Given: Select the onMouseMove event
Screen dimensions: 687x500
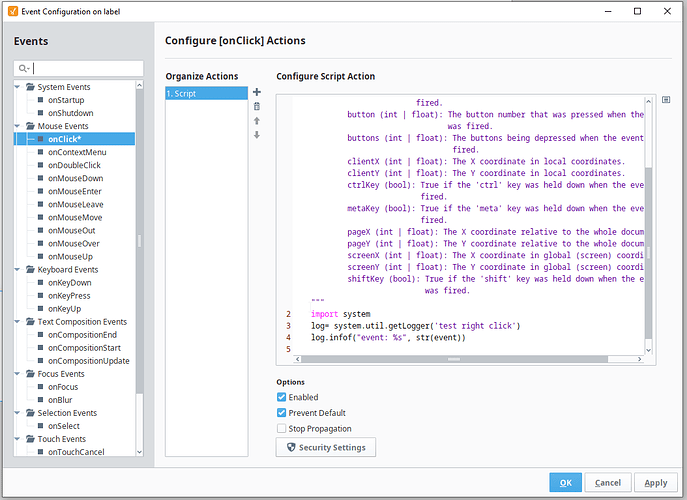Looking at the screenshot, I should point(75,217).
